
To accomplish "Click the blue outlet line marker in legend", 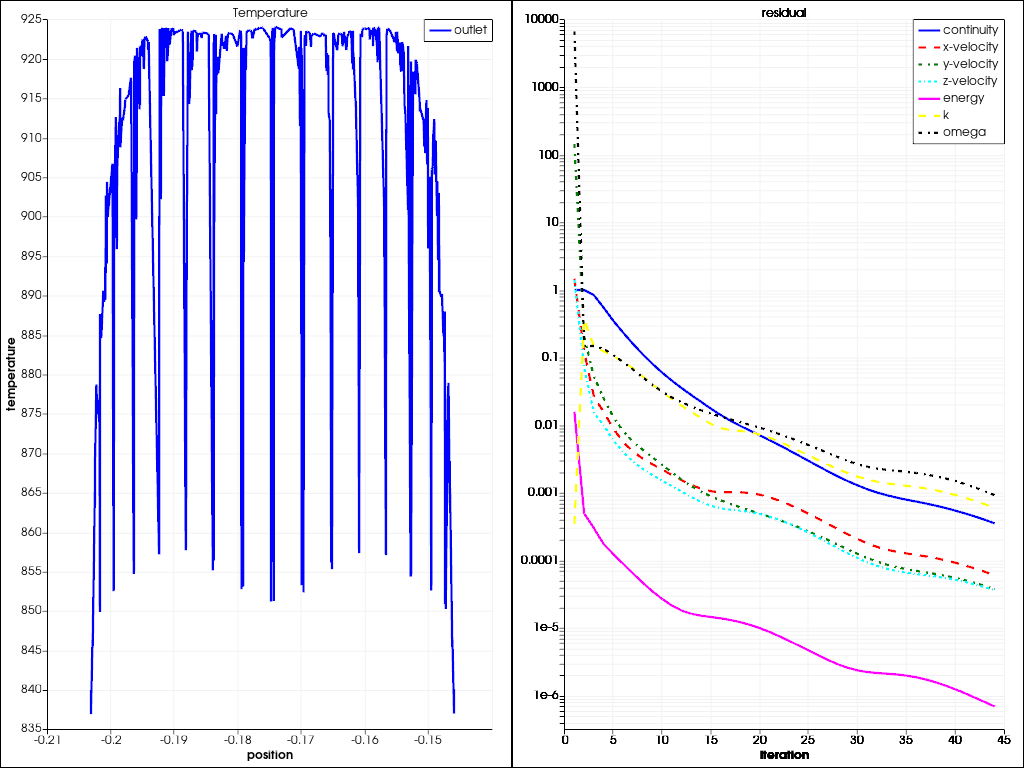I will point(440,30).
